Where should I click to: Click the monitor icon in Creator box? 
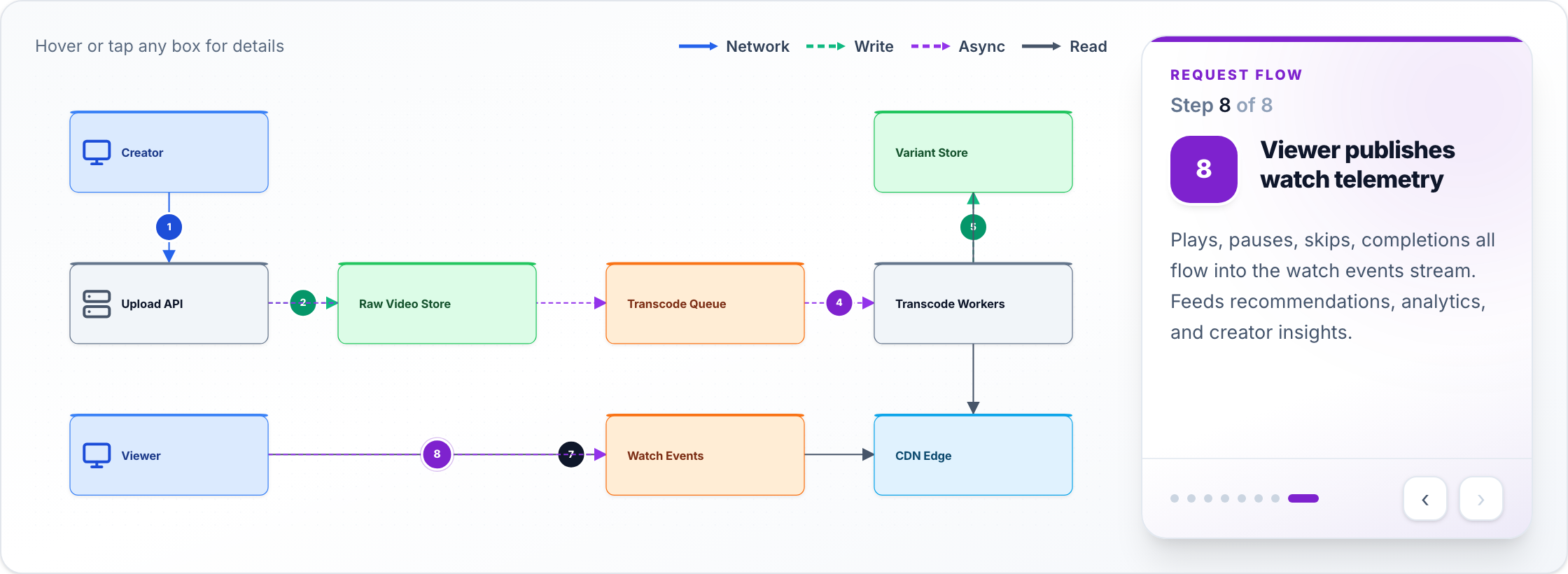[x=97, y=153]
